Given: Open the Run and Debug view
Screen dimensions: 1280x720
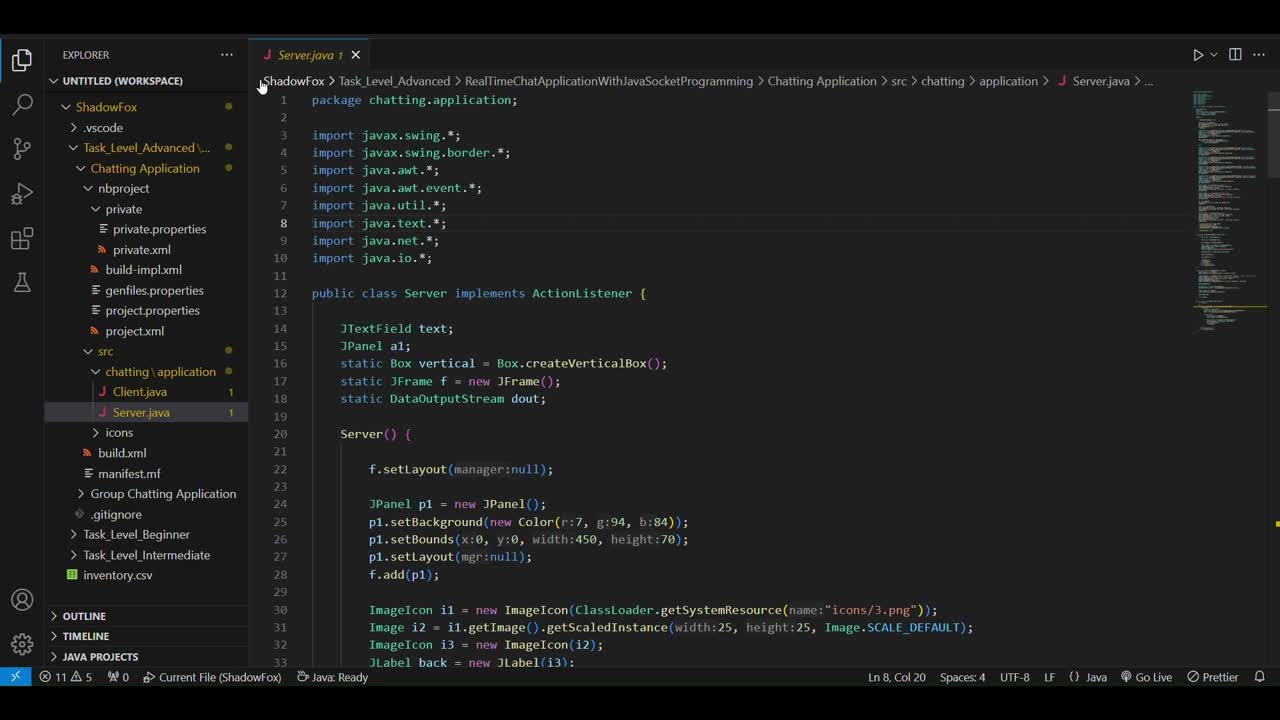Looking at the screenshot, I should click(22, 194).
